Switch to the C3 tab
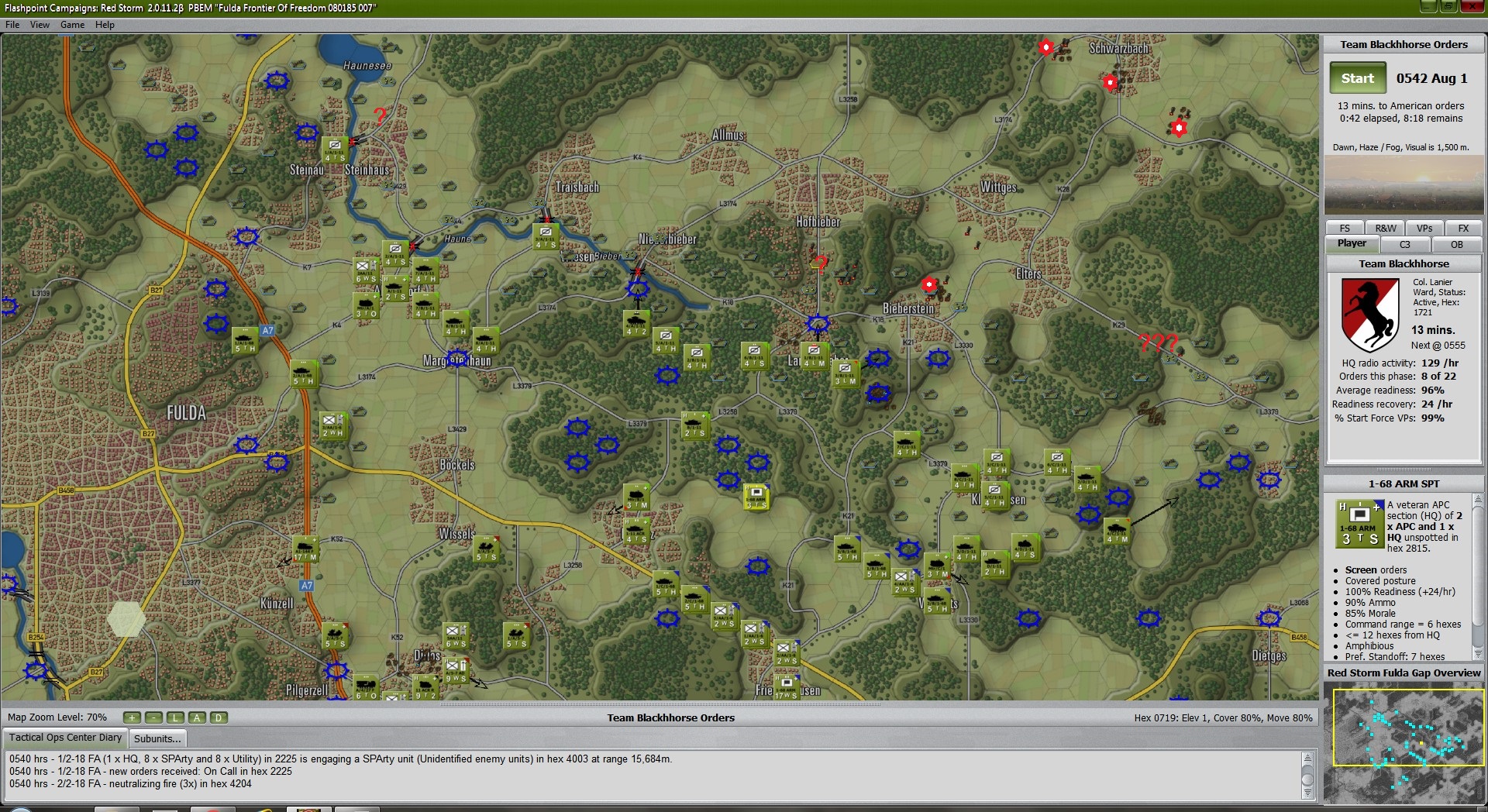The height and width of the screenshot is (812, 1488). 1404,245
